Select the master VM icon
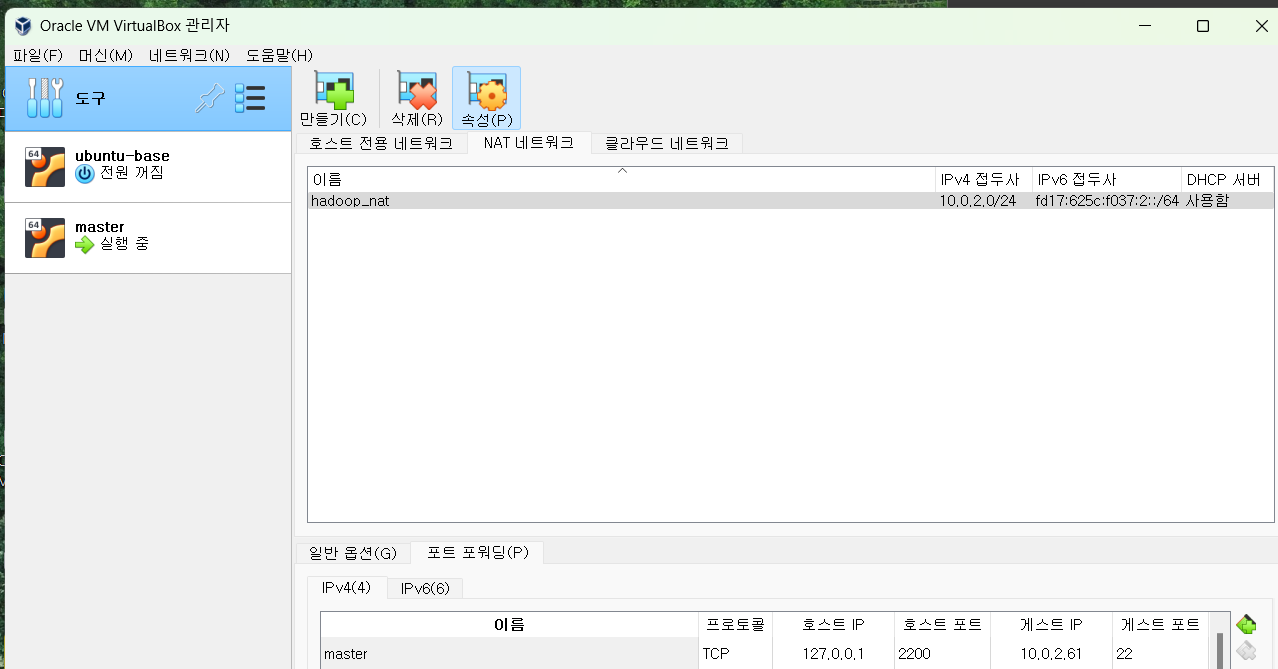 pyautogui.click(x=45, y=238)
